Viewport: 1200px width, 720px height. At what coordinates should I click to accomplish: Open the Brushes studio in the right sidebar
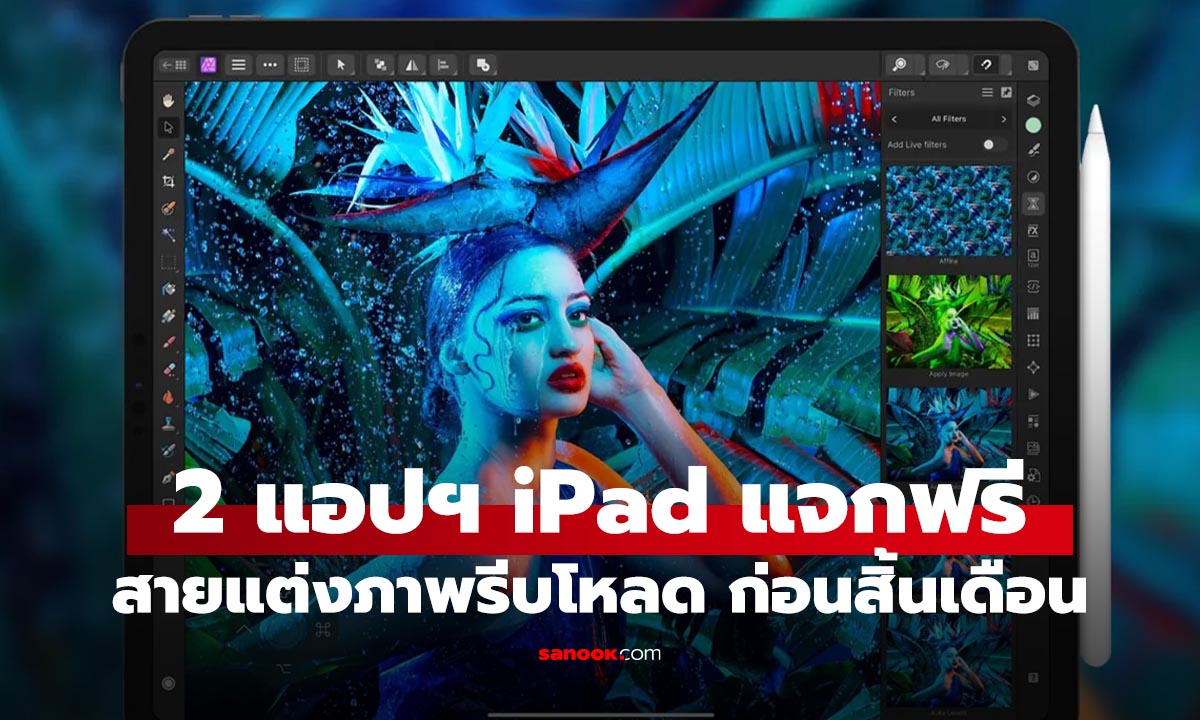pos(1034,149)
